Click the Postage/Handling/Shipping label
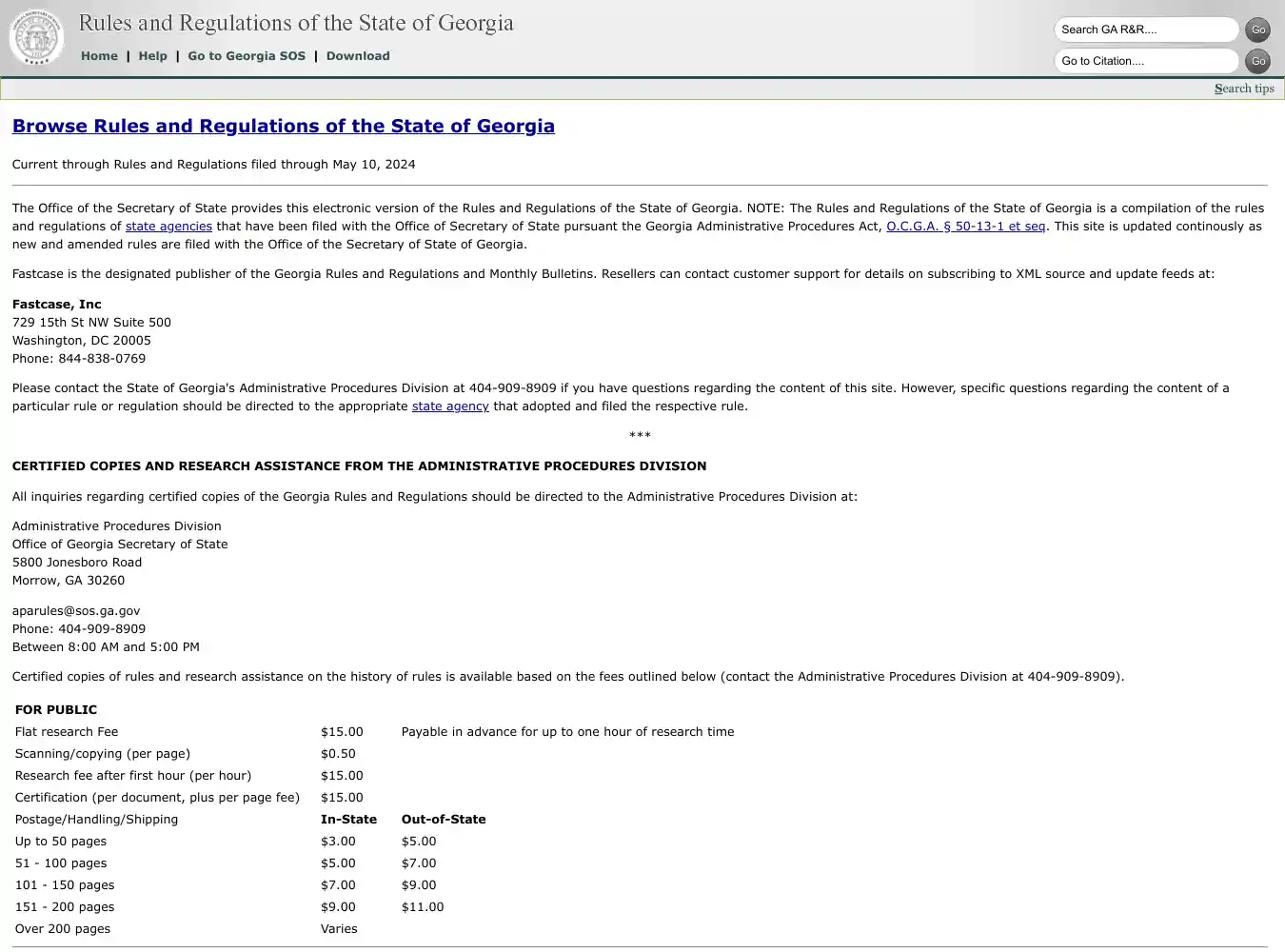The image size is (1285, 952). tap(96, 820)
